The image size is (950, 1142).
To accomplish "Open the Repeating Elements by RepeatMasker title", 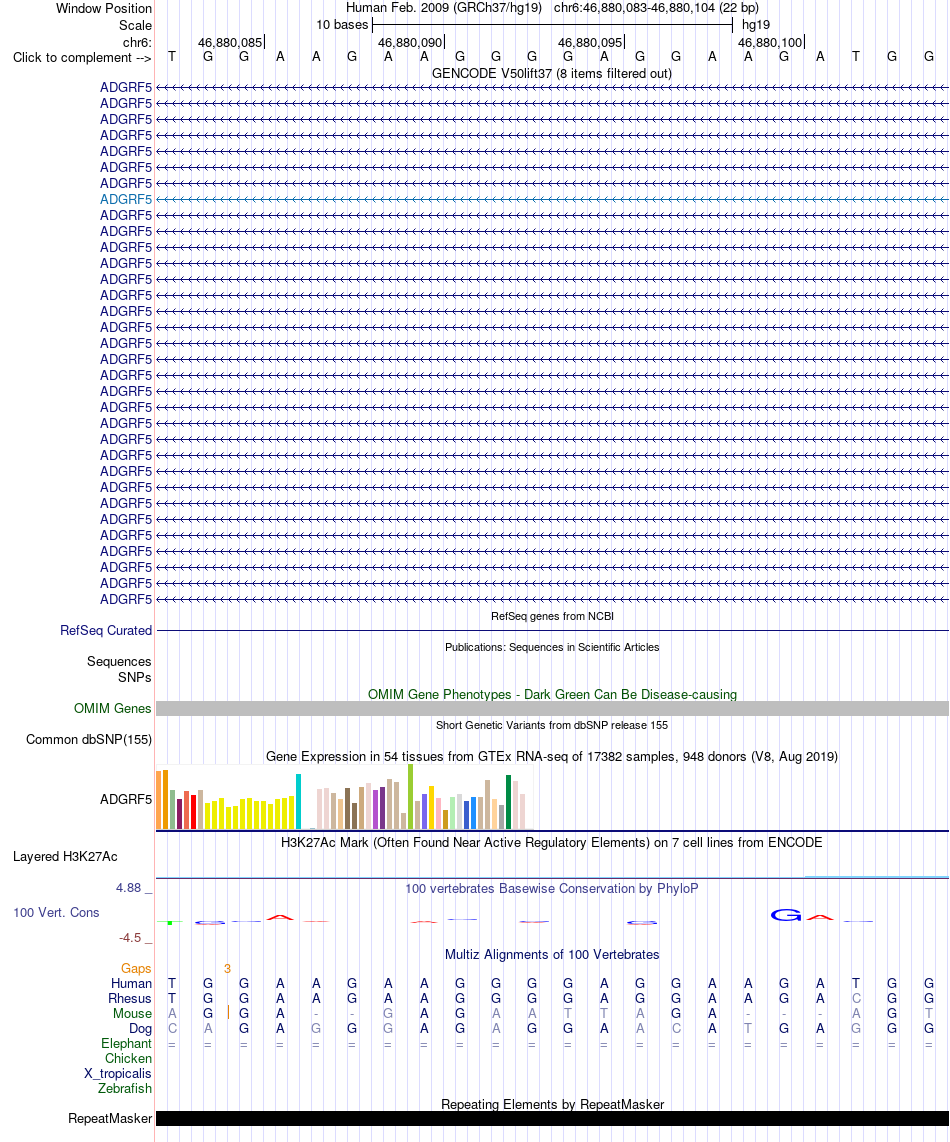I will [552, 1105].
